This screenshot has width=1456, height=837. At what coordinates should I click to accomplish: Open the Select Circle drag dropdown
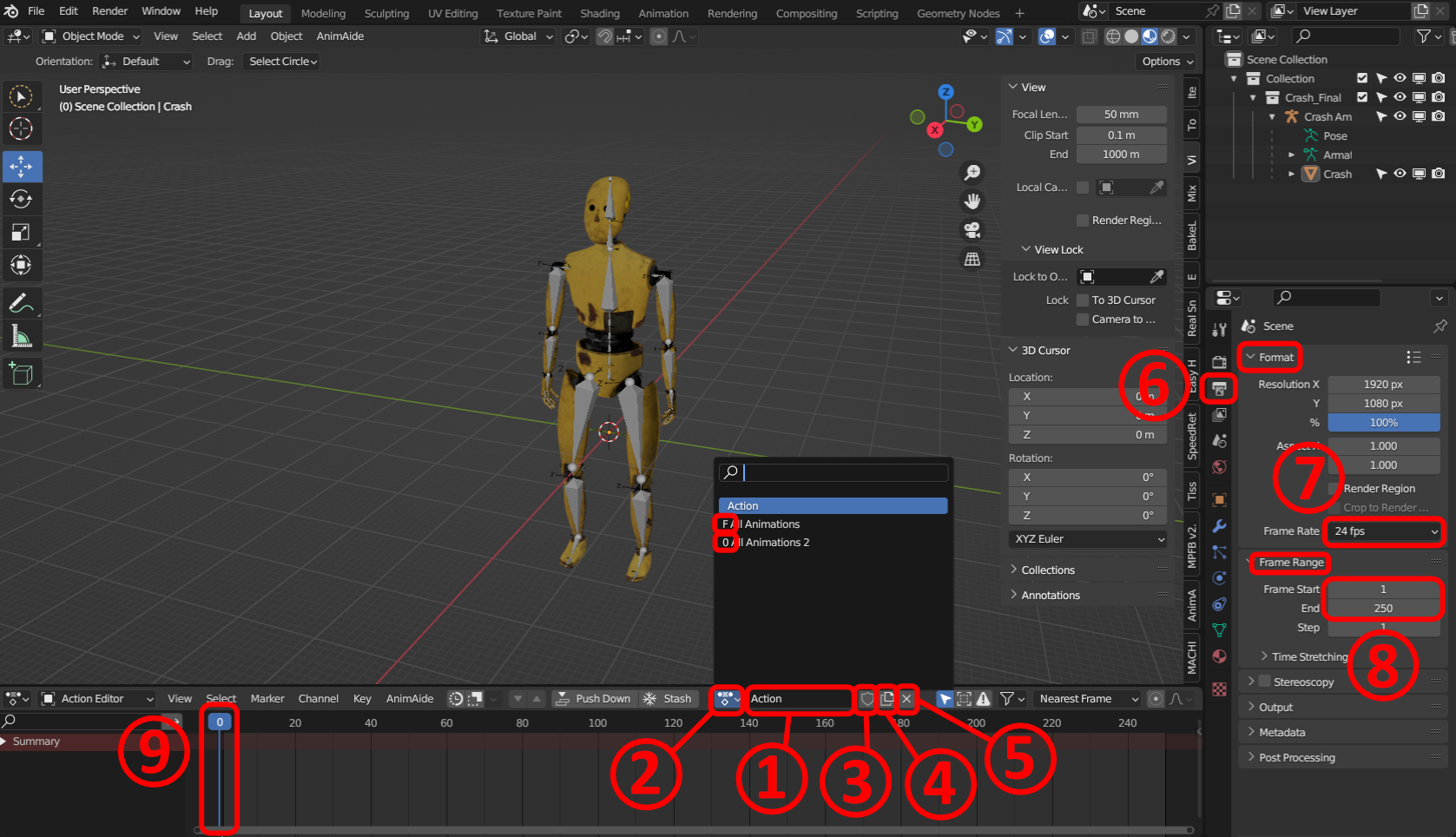point(283,62)
